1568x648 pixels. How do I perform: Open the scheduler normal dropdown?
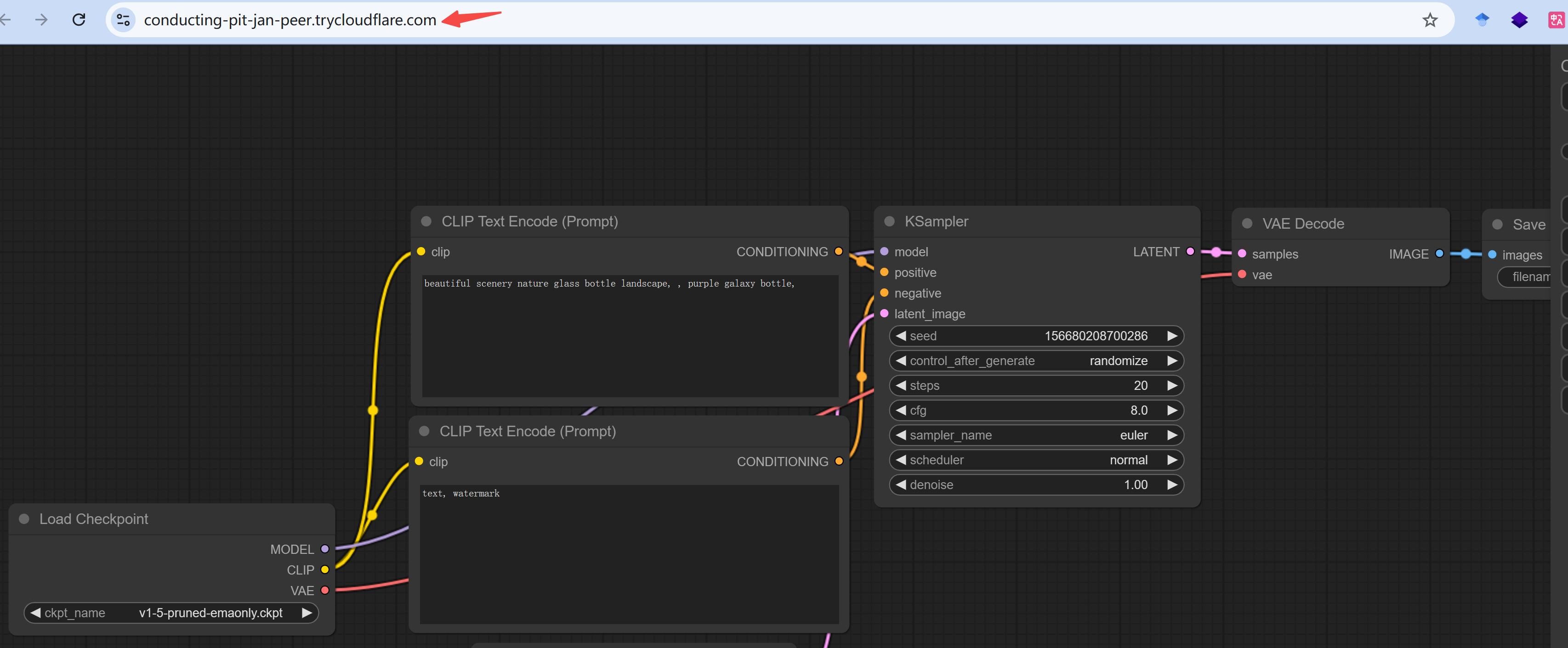click(x=1036, y=460)
